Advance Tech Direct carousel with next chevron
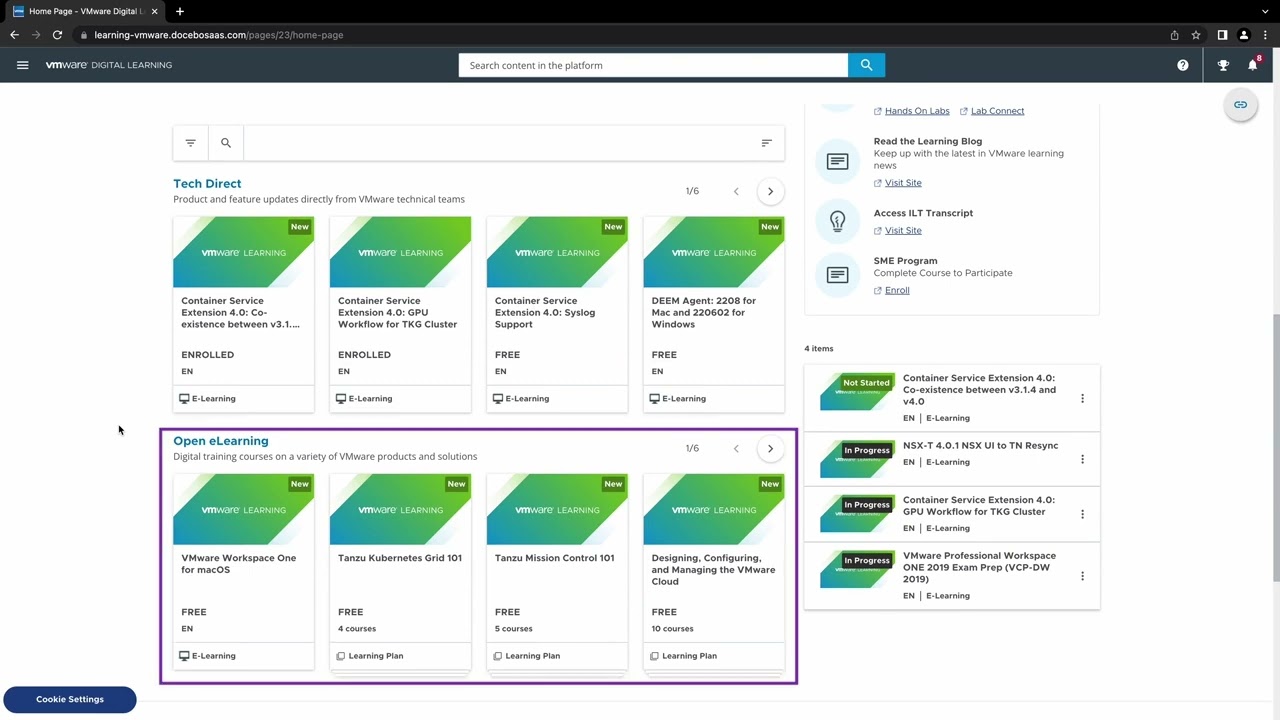This screenshot has width=1280, height=720. pos(770,190)
